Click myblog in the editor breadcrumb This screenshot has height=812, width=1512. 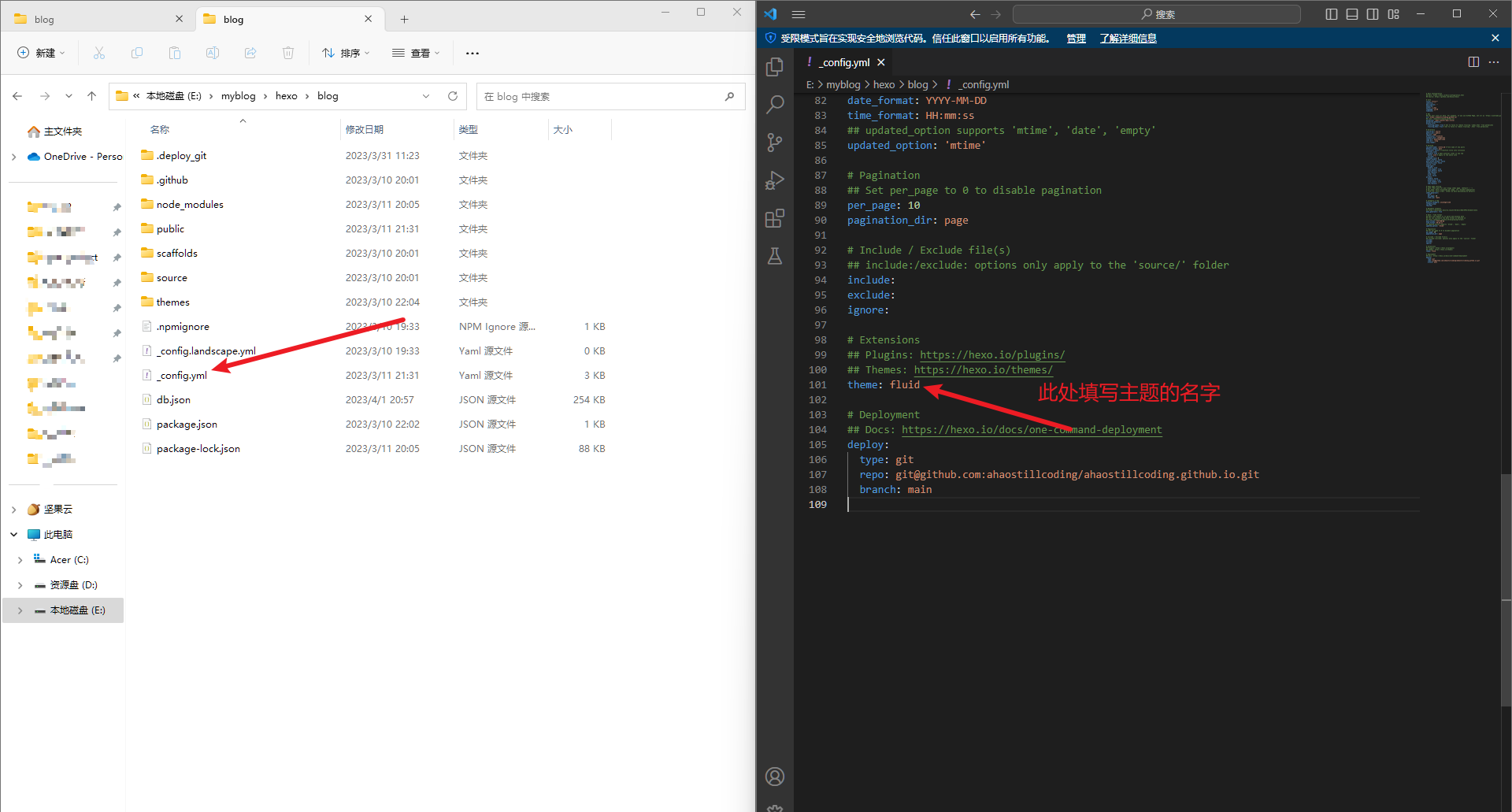pyautogui.click(x=843, y=84)
